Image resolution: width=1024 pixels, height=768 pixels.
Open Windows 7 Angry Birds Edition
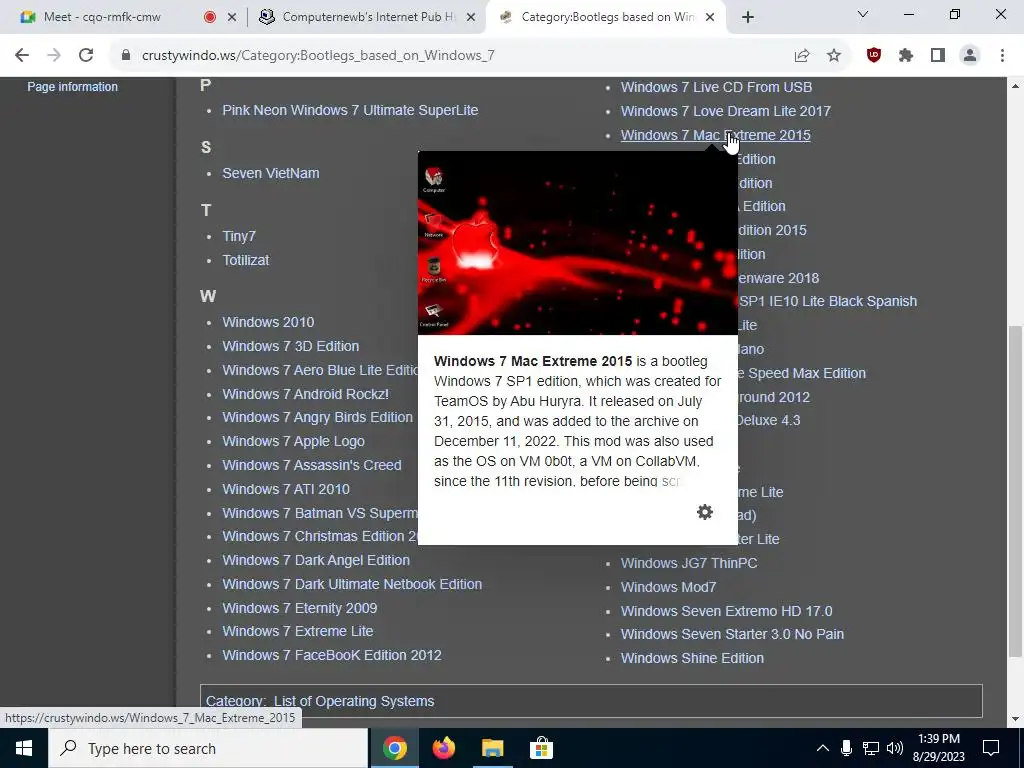(317, 417)
